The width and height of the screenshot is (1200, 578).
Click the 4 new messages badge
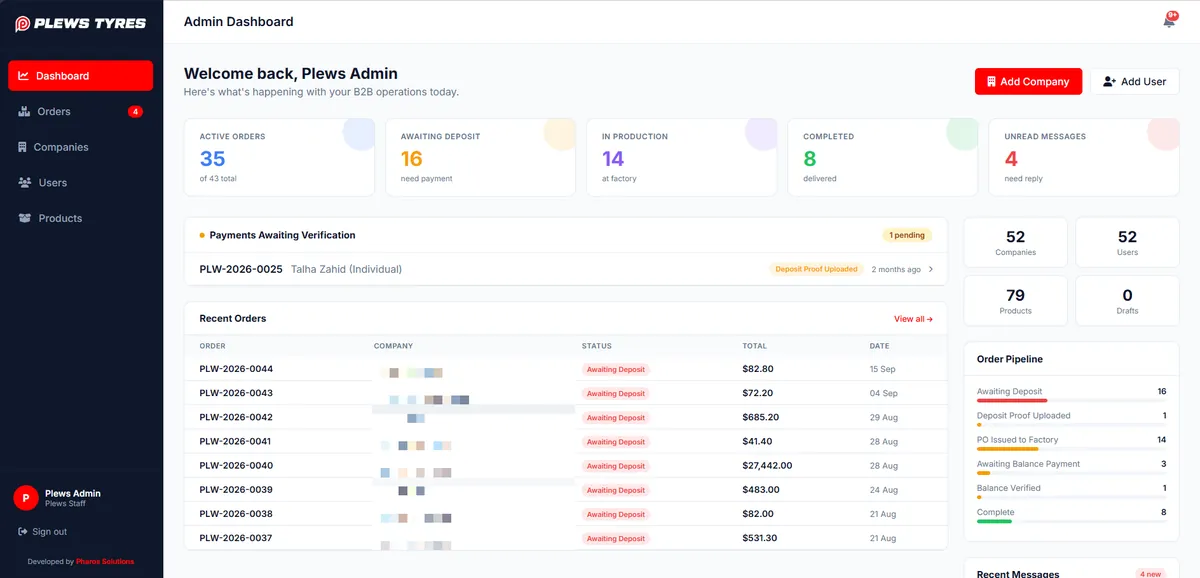1150,574
